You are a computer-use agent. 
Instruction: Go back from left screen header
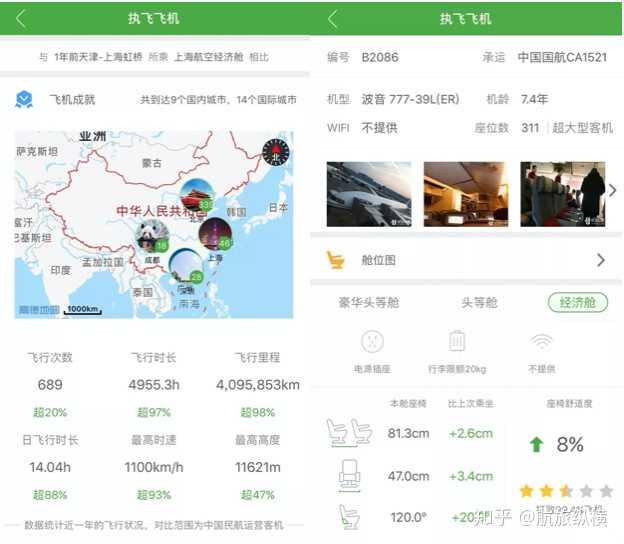coord(21,19)
